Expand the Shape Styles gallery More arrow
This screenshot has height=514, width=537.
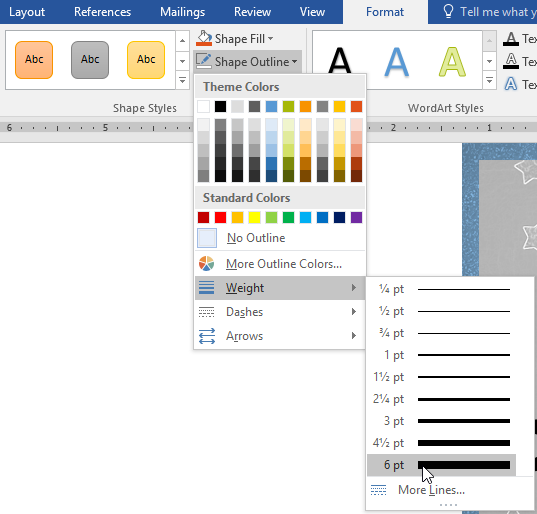click(183, 81)
